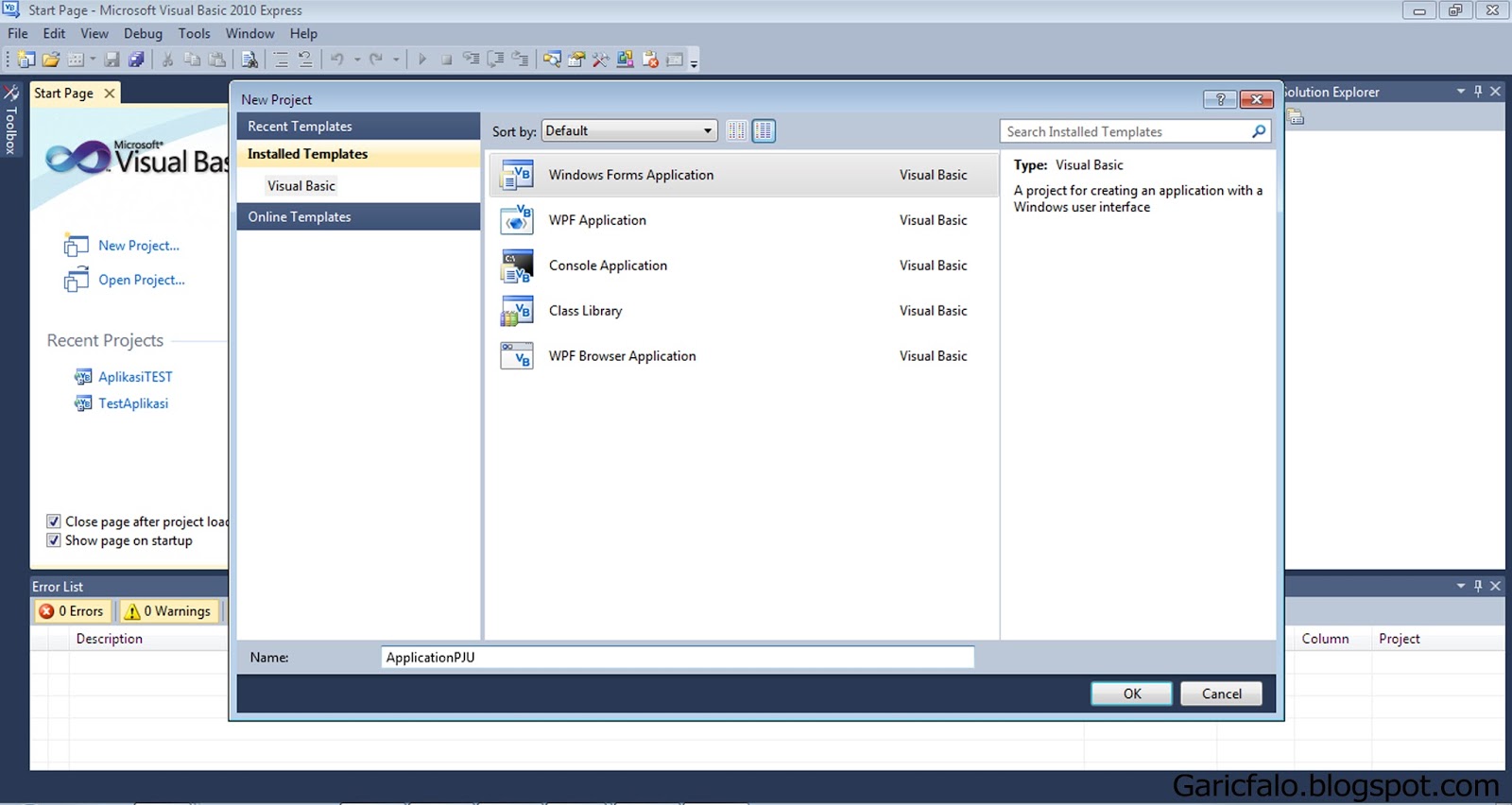Open the Toolbox hammer-and-wrench toolbar icon
This screenshot has height=805, width=1512.
click(601, 60)
